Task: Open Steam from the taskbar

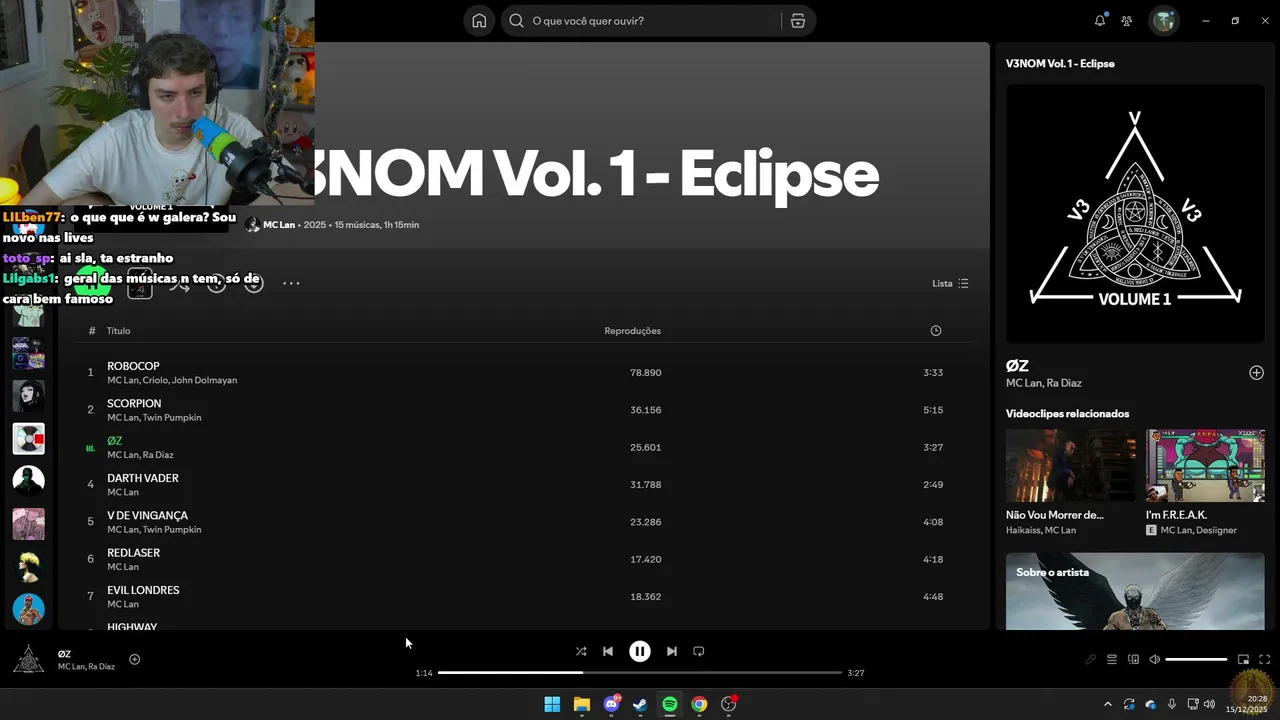Action: tap(640, 704)
